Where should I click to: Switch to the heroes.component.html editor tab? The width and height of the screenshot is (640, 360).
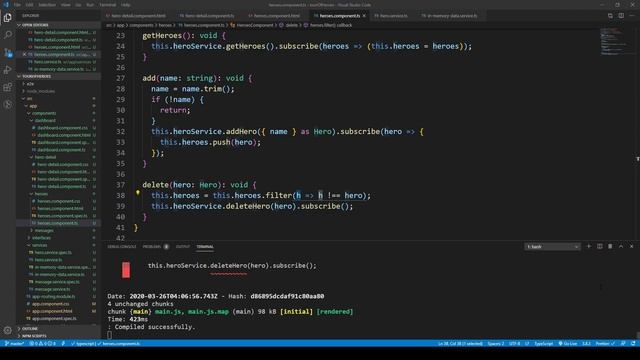277,16
